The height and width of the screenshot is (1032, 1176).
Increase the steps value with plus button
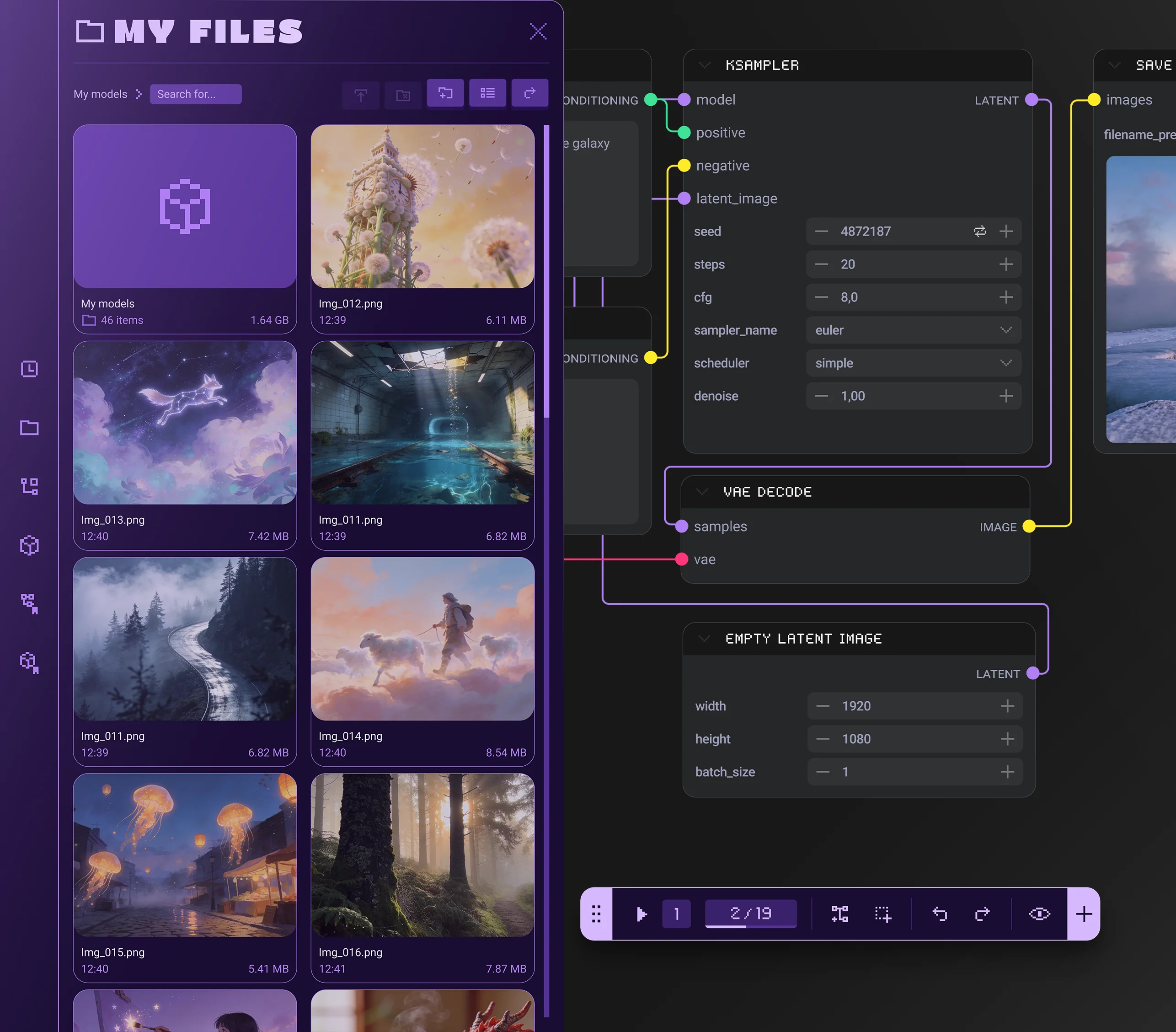(1006, 264)
